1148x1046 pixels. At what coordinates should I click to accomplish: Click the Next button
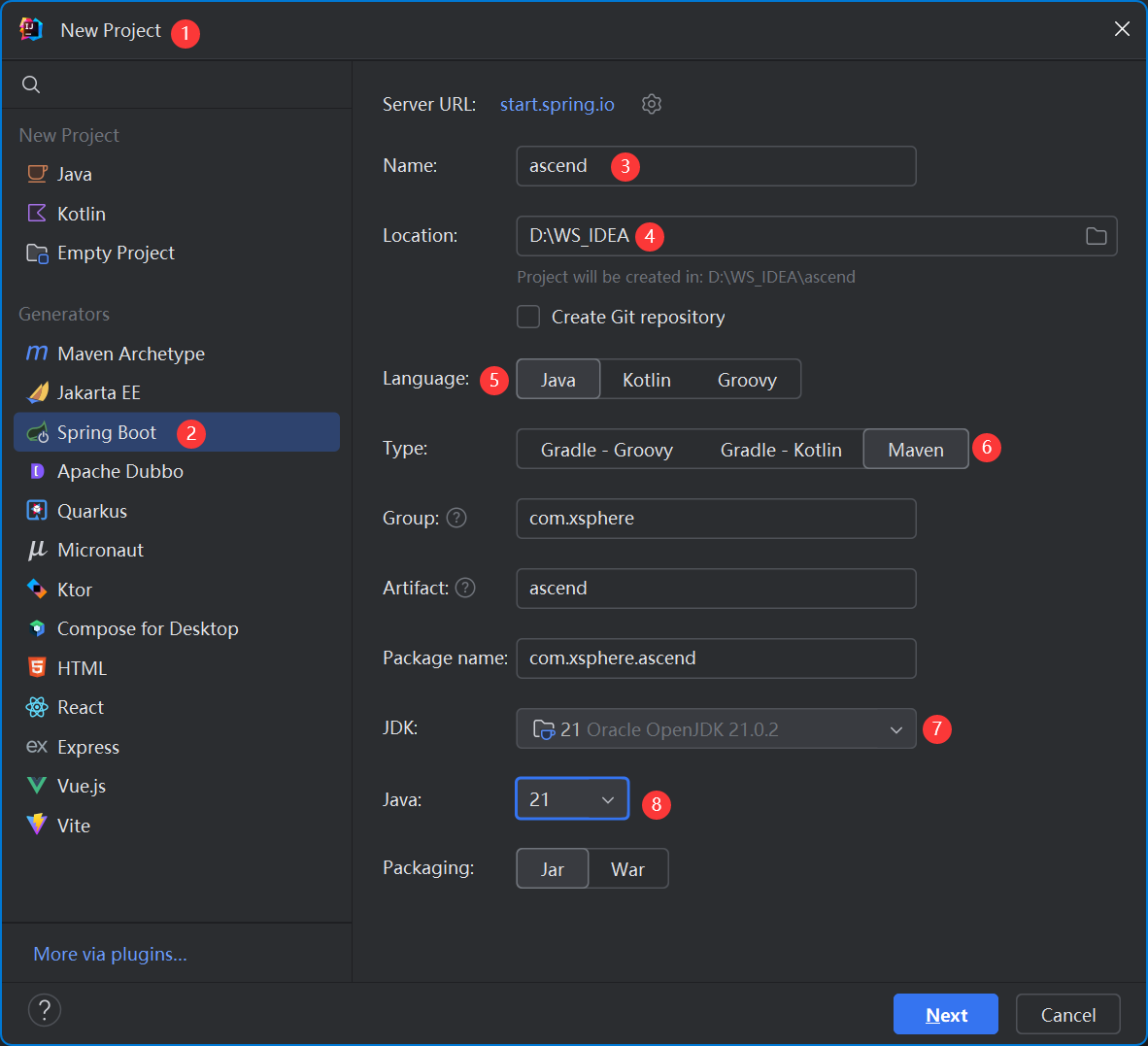(x=945, y=1015)
